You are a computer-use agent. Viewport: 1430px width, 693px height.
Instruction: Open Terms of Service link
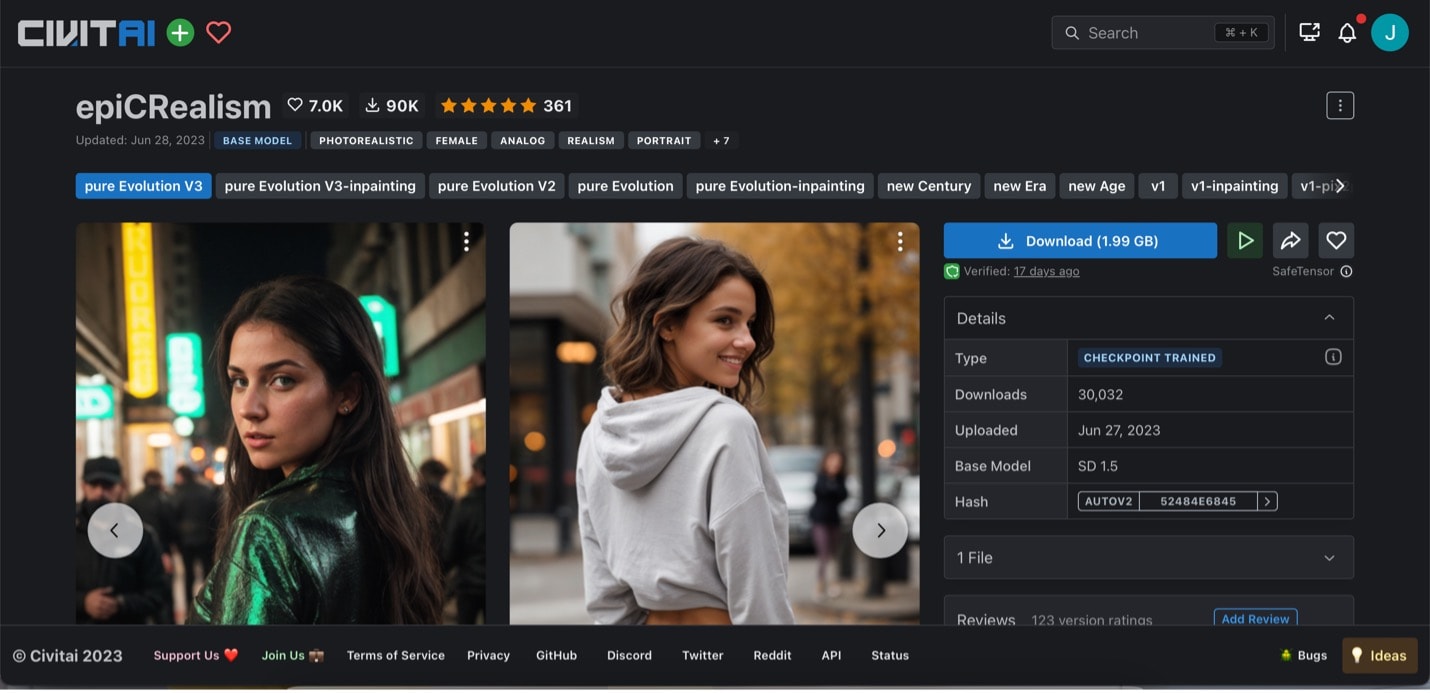click(x=395, y=655)
